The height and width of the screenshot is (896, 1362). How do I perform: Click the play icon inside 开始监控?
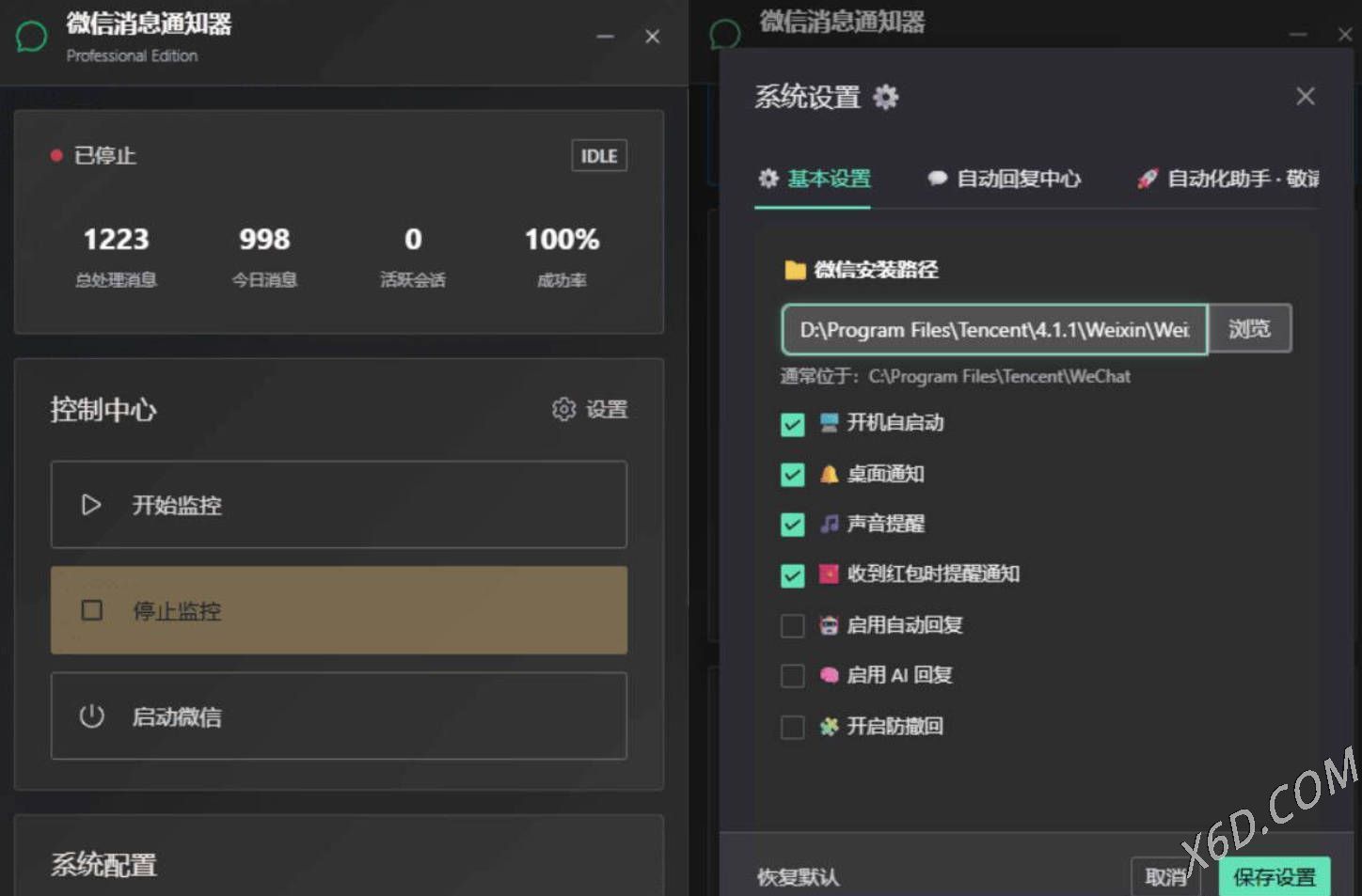91,505
